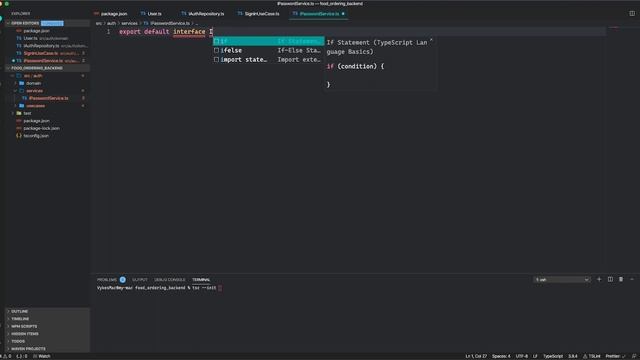The image size is (640, 360).
Task: Click the 'auth' breadcrumb segment
Action: [111, 23]
